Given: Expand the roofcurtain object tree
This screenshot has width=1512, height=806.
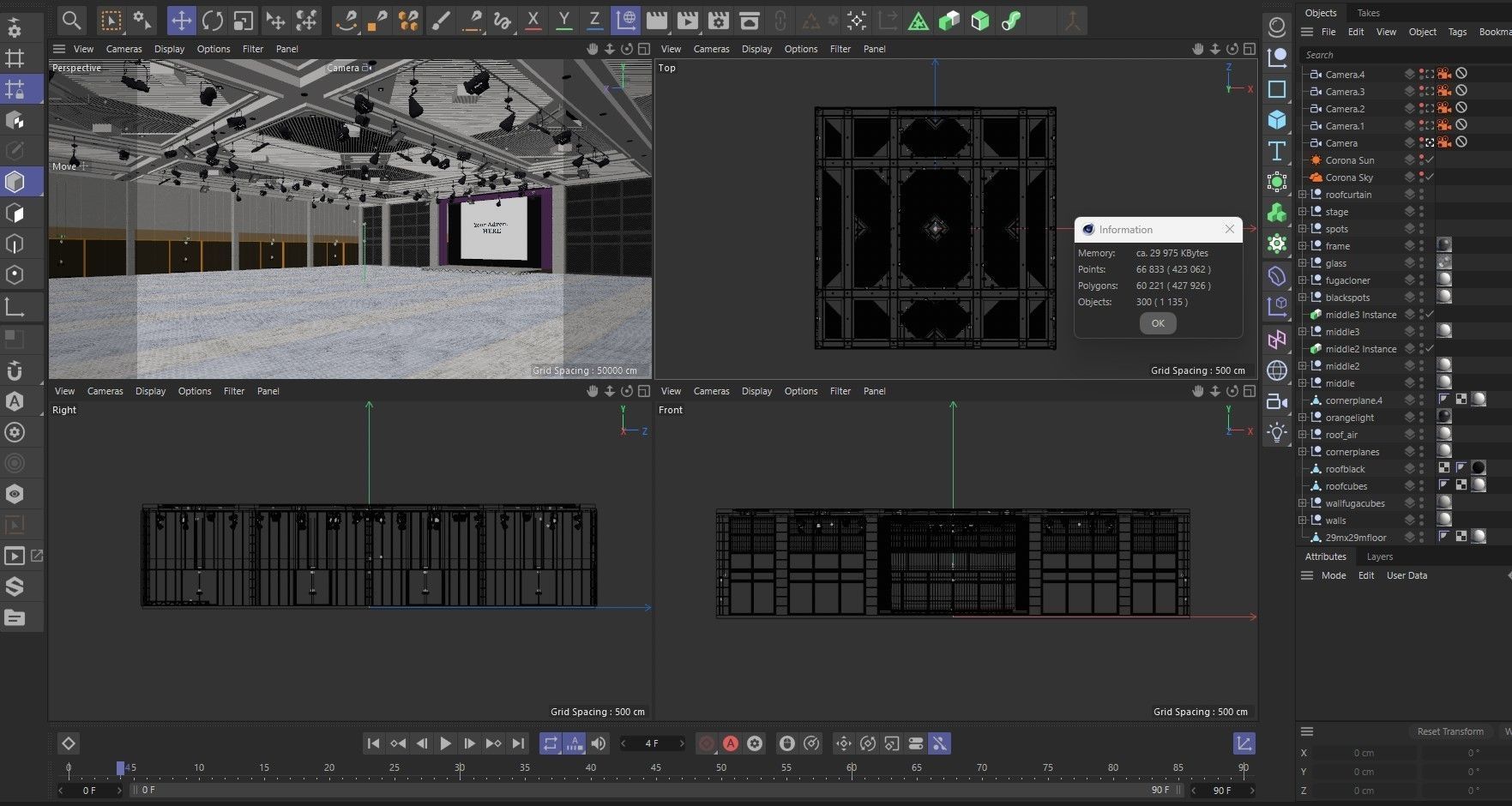Looking at the screenshot, I should coord(1303,195).
